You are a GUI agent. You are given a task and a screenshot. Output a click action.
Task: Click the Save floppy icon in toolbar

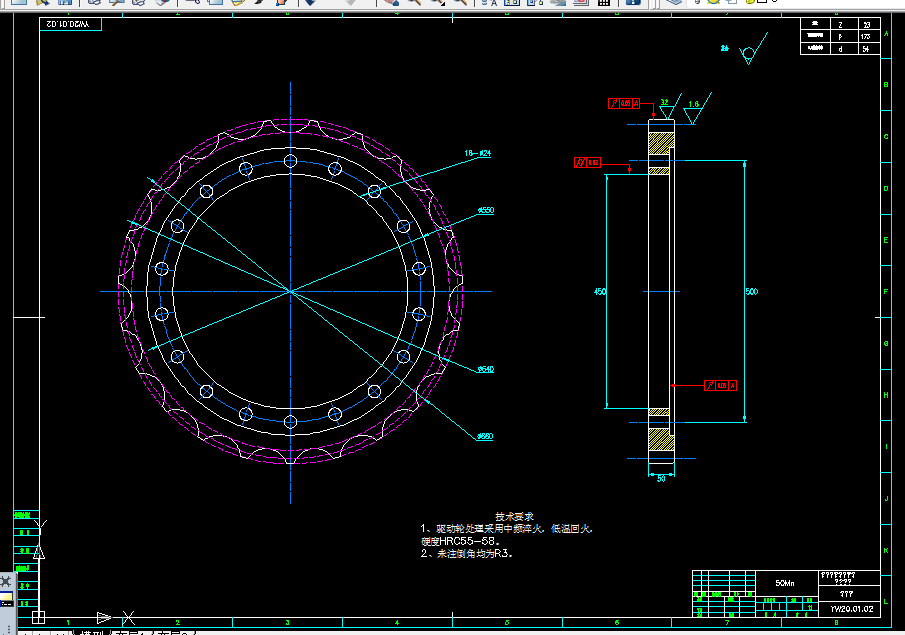point(65,2)
